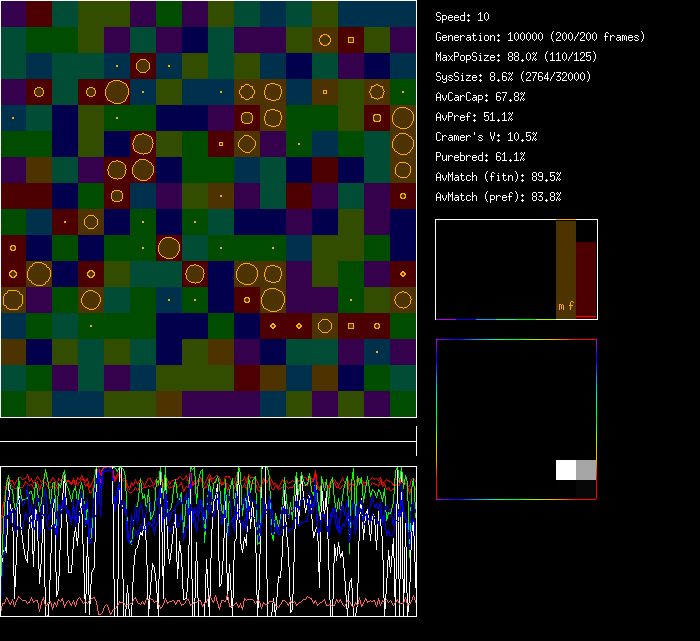Select the Generation counter text
Viewport: 700px width, 641px height.
tap(540, 37)
